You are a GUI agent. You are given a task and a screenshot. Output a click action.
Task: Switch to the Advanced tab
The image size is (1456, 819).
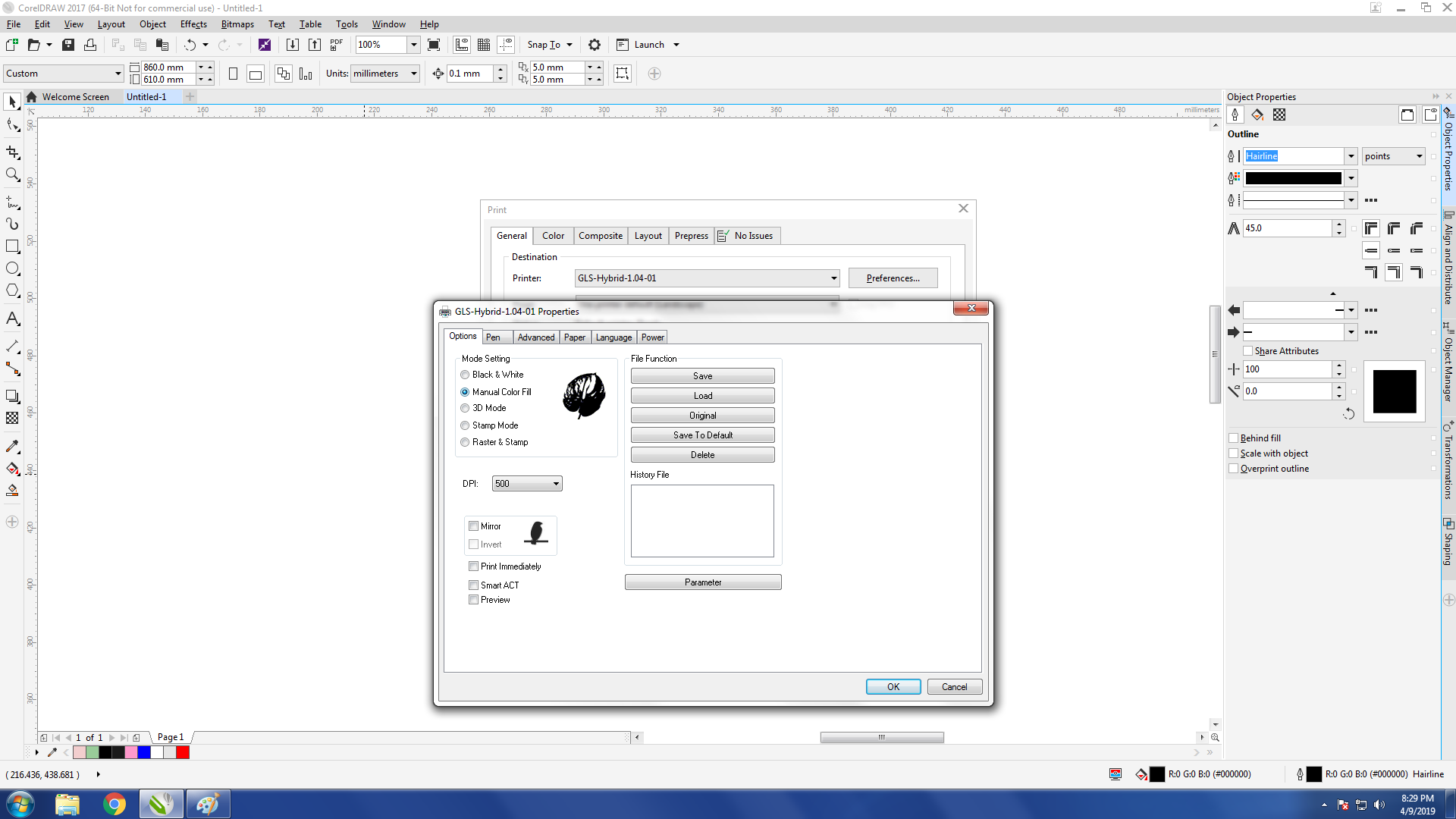tap(536, 337)
